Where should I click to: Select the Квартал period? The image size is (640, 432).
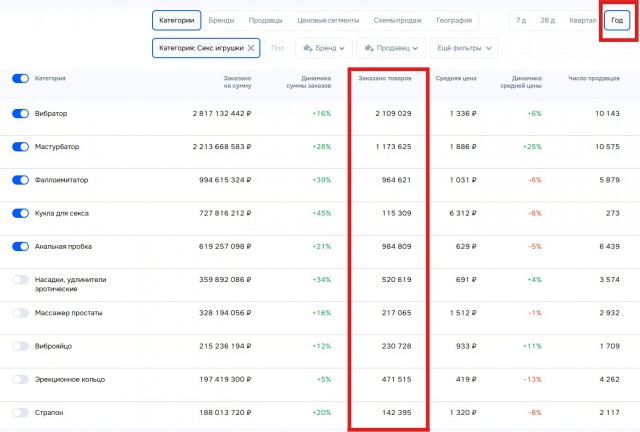coord(582,20)
